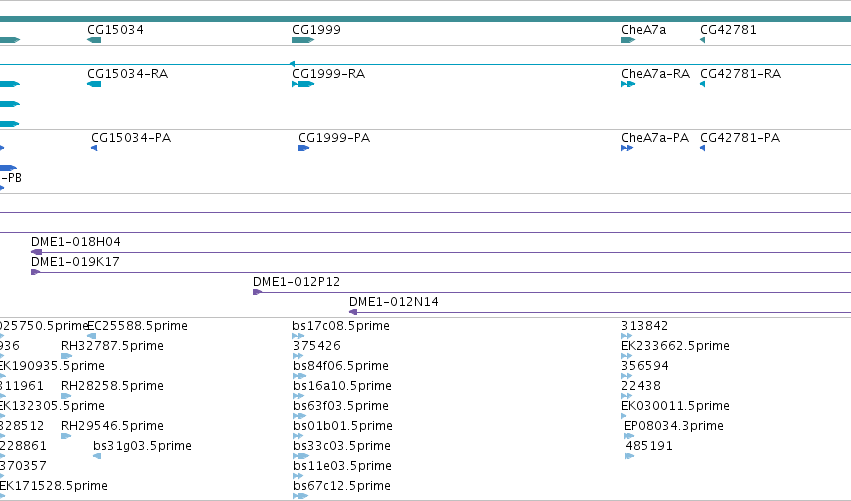
Task: Select the CG1999-RA transcript glyph
Action: 303,84
